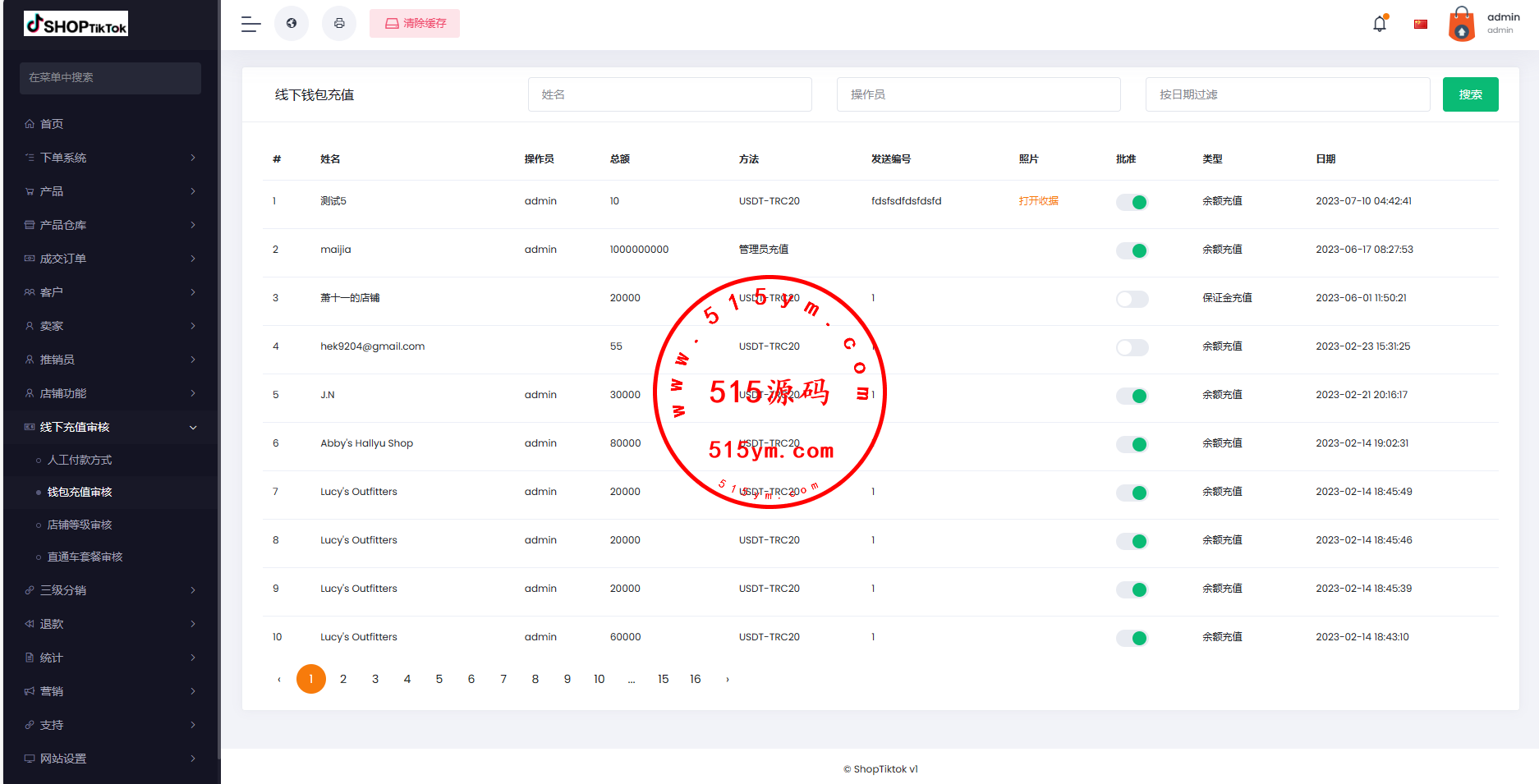Enable approval toggle for hek9204@gmail.com row
1539x784 pixels.
click(1132, 347)
